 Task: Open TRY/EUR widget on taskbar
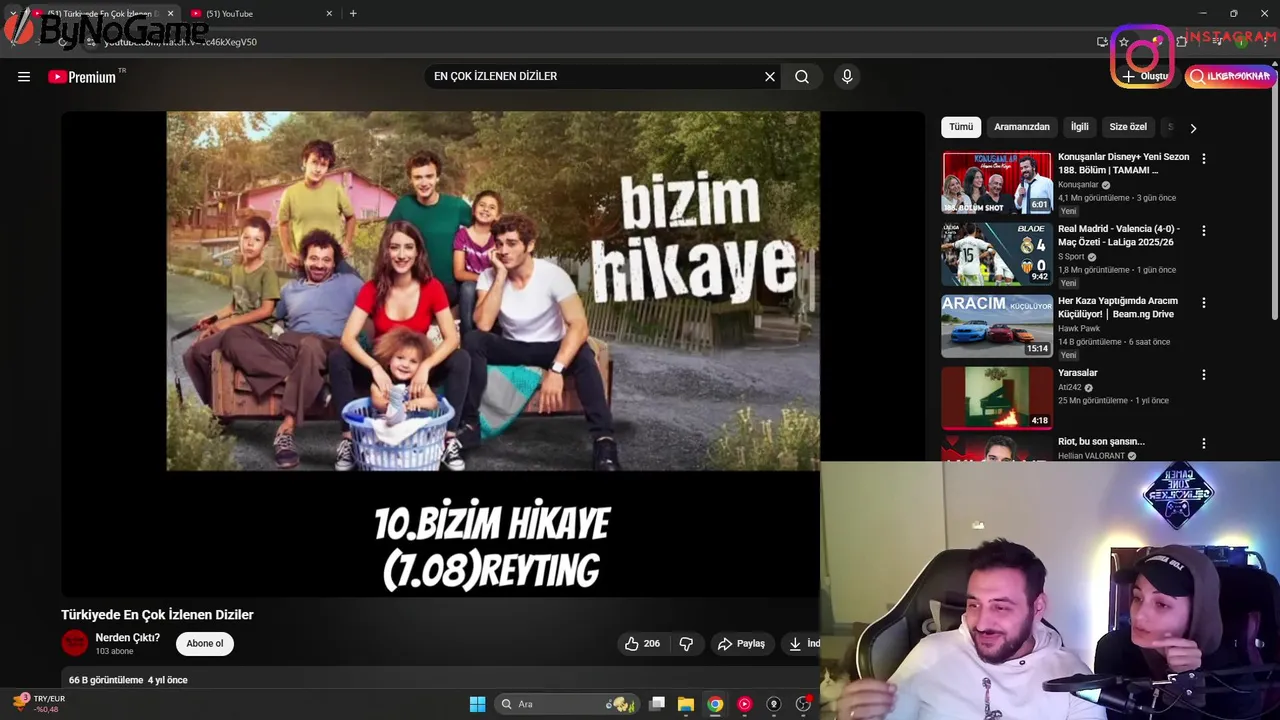pos(38,703)
